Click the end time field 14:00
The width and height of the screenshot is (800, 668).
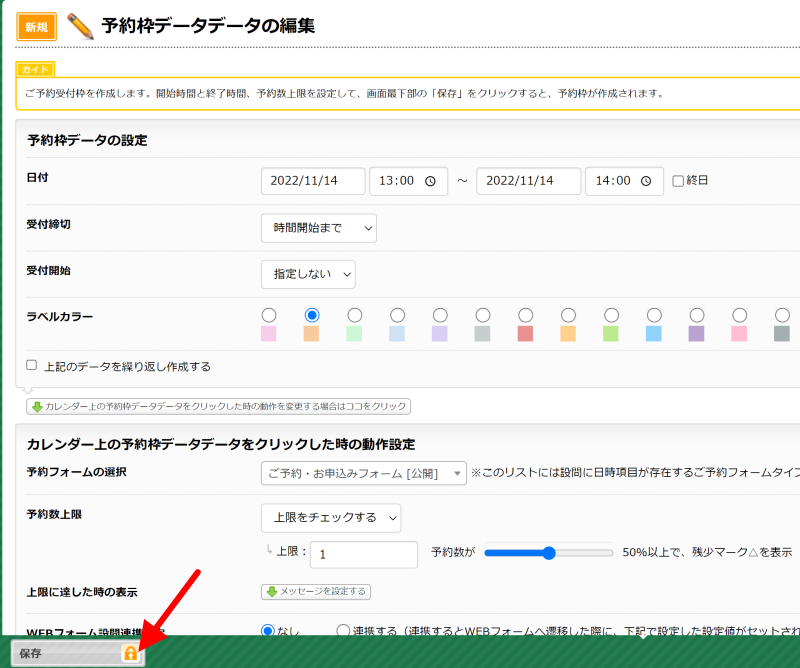tap(624, 181)
